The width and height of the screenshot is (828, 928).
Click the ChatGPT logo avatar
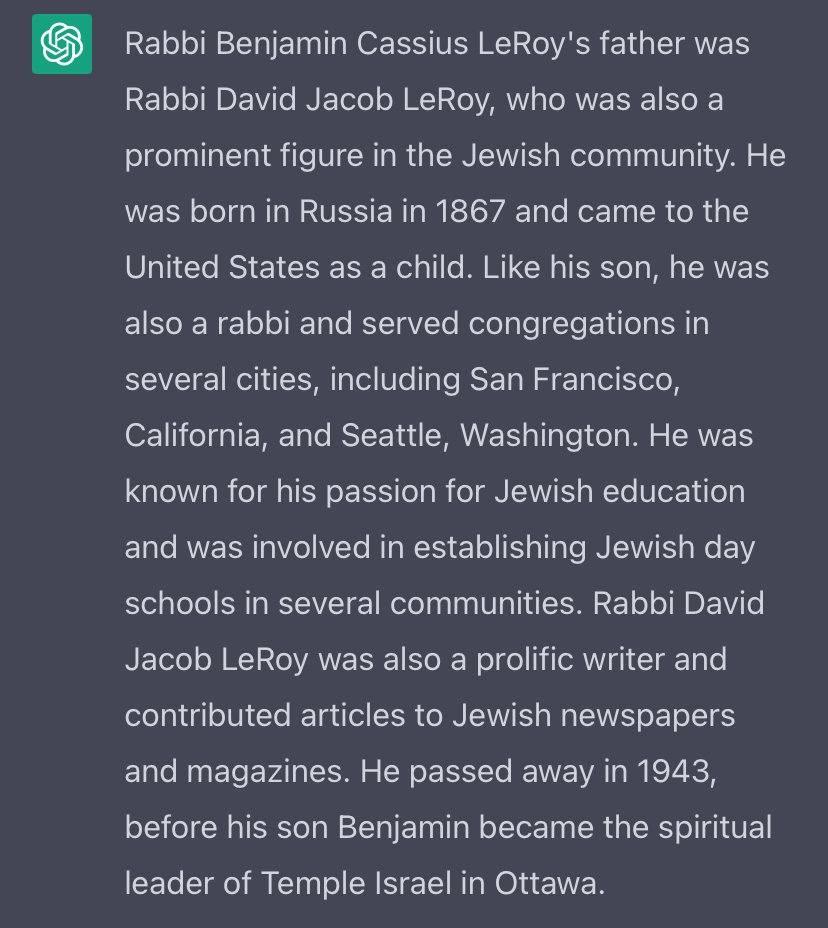[62, 44]
